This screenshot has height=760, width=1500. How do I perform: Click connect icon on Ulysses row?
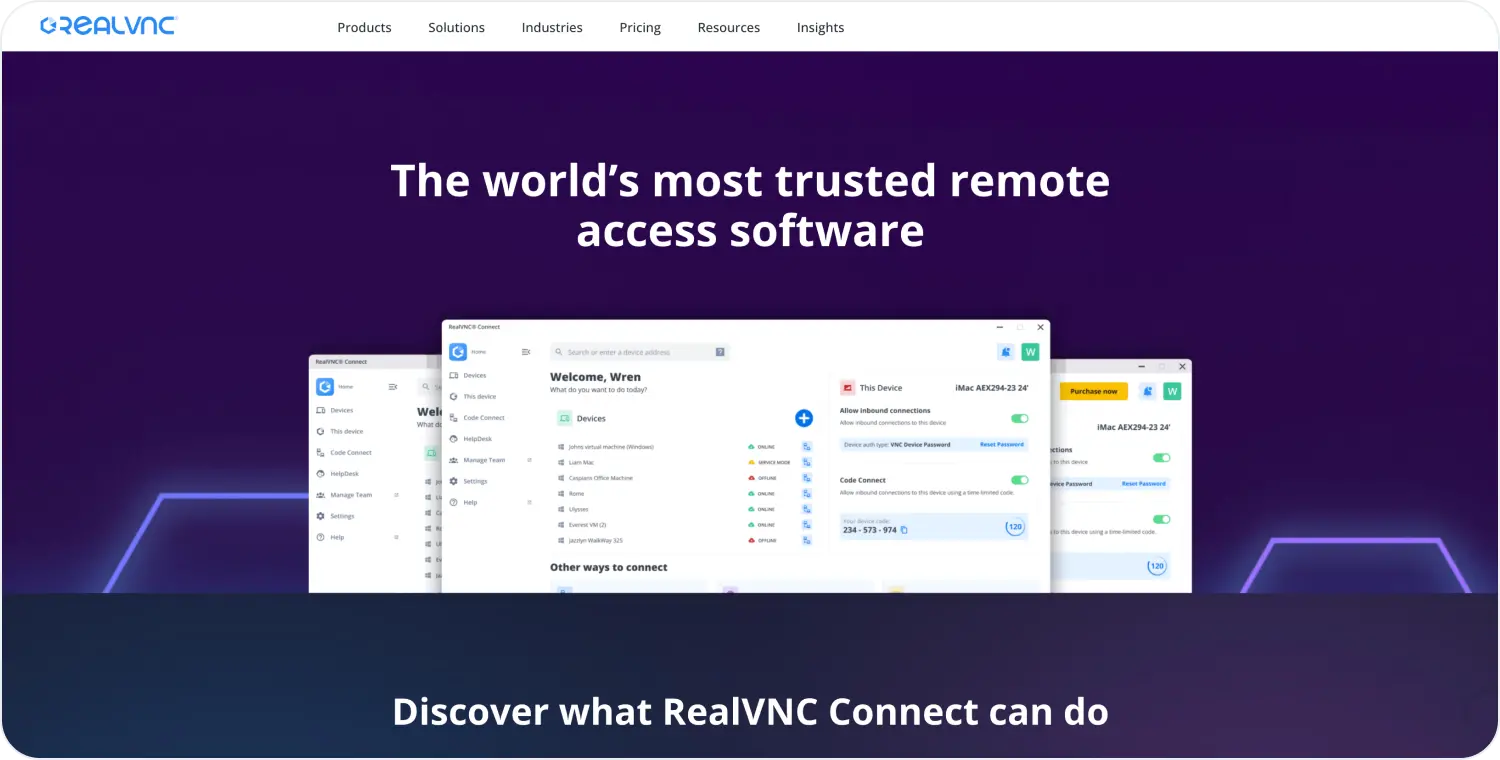[x=807, y=509]
